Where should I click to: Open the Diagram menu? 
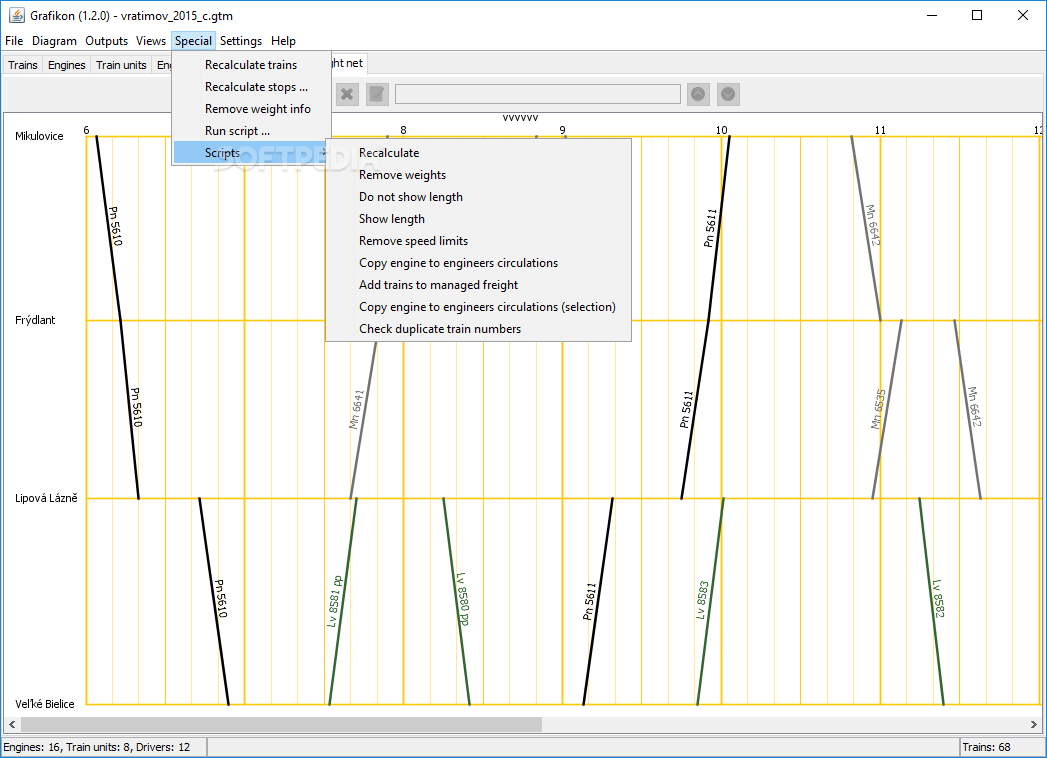54,41
